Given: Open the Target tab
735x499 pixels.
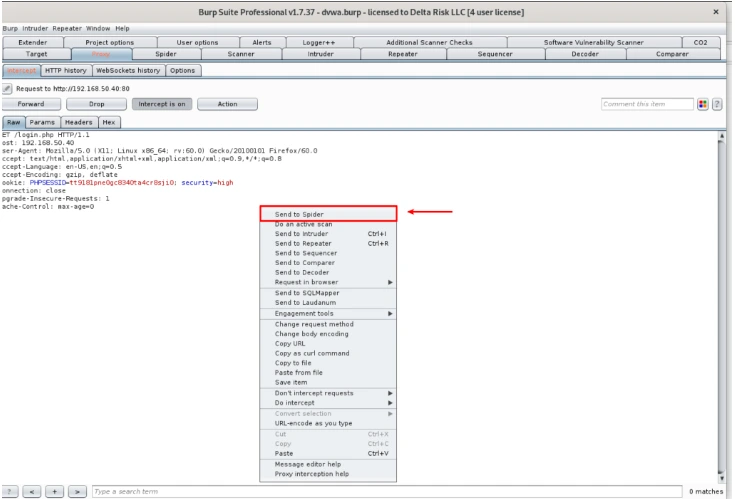Looking at the screenshot, I should click(x=37, y=54).
